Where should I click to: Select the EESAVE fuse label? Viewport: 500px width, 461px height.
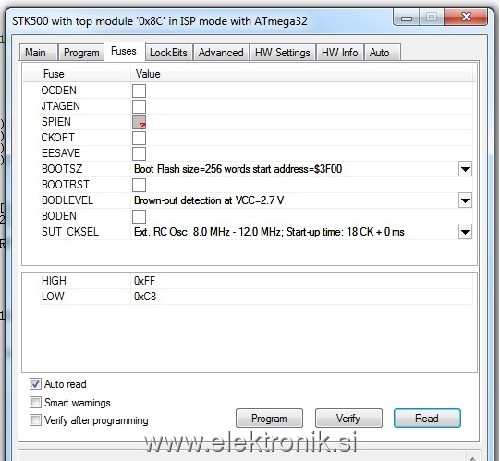click(x=61, y=153)
